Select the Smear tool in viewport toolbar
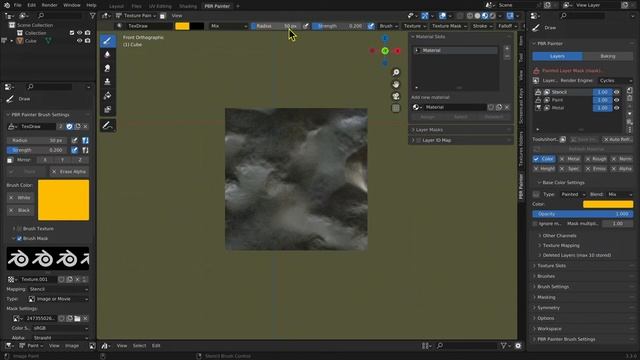The height and width of the screenshot is (360, 640). coord(108,68)
